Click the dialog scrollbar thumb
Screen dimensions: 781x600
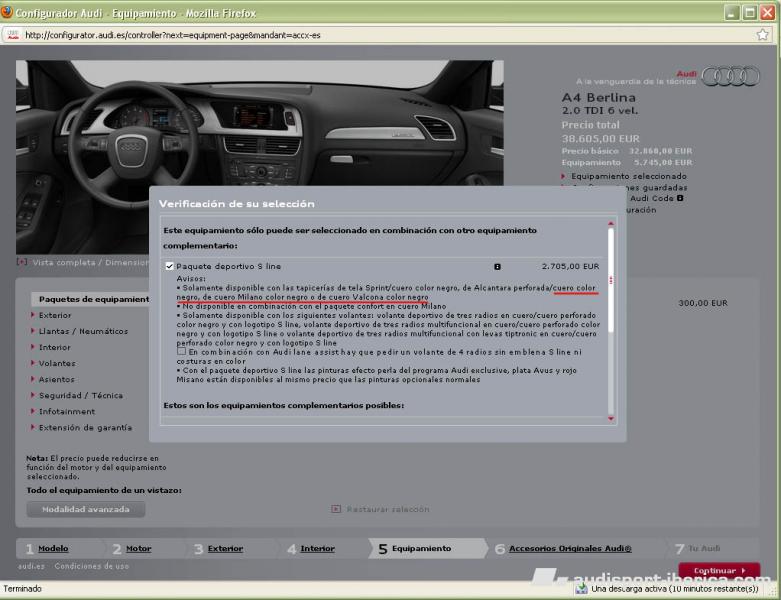(611, 280)
